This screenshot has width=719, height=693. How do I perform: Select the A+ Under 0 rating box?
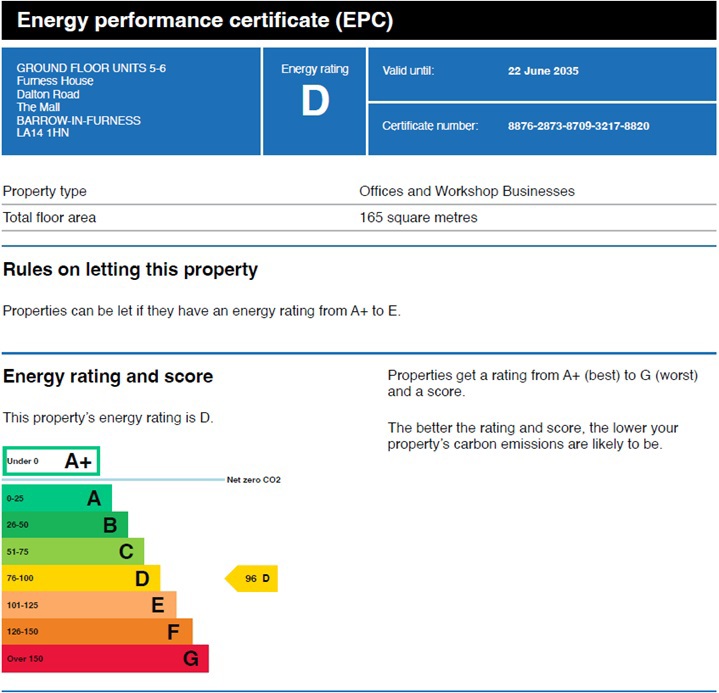point(51,461)
